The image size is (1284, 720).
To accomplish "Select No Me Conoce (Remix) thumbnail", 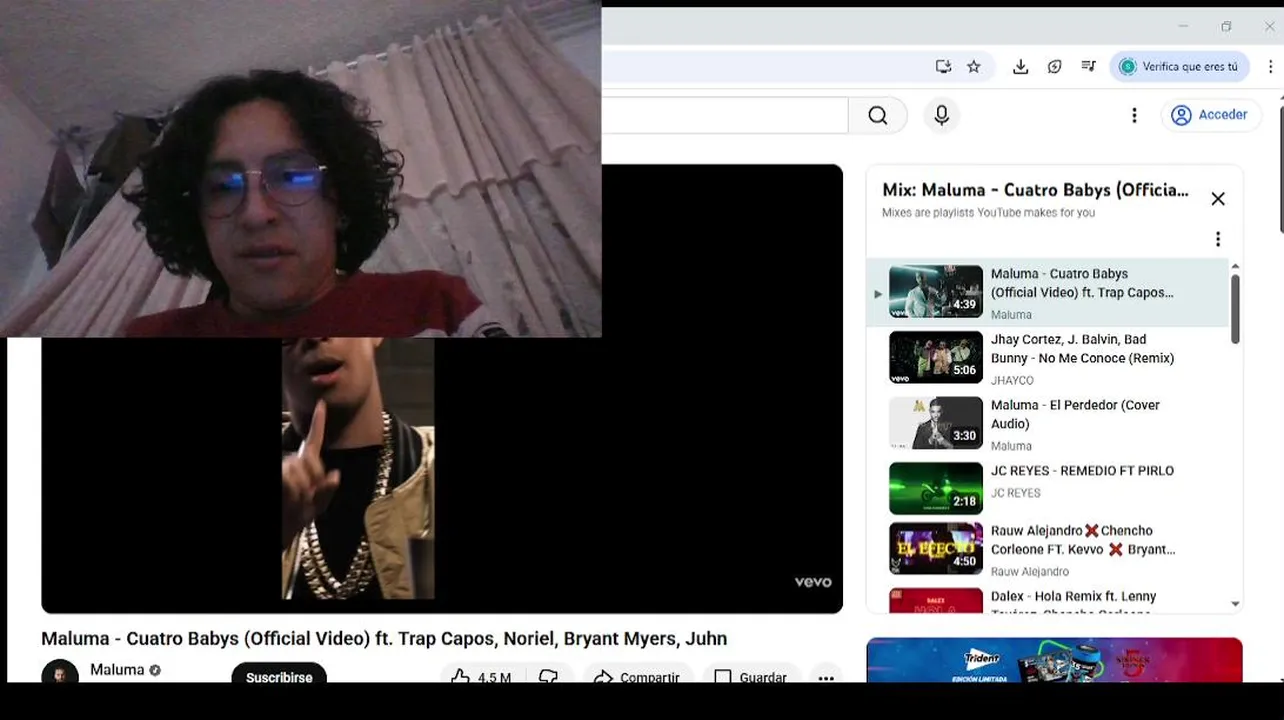I will click(x=936, y=357).
